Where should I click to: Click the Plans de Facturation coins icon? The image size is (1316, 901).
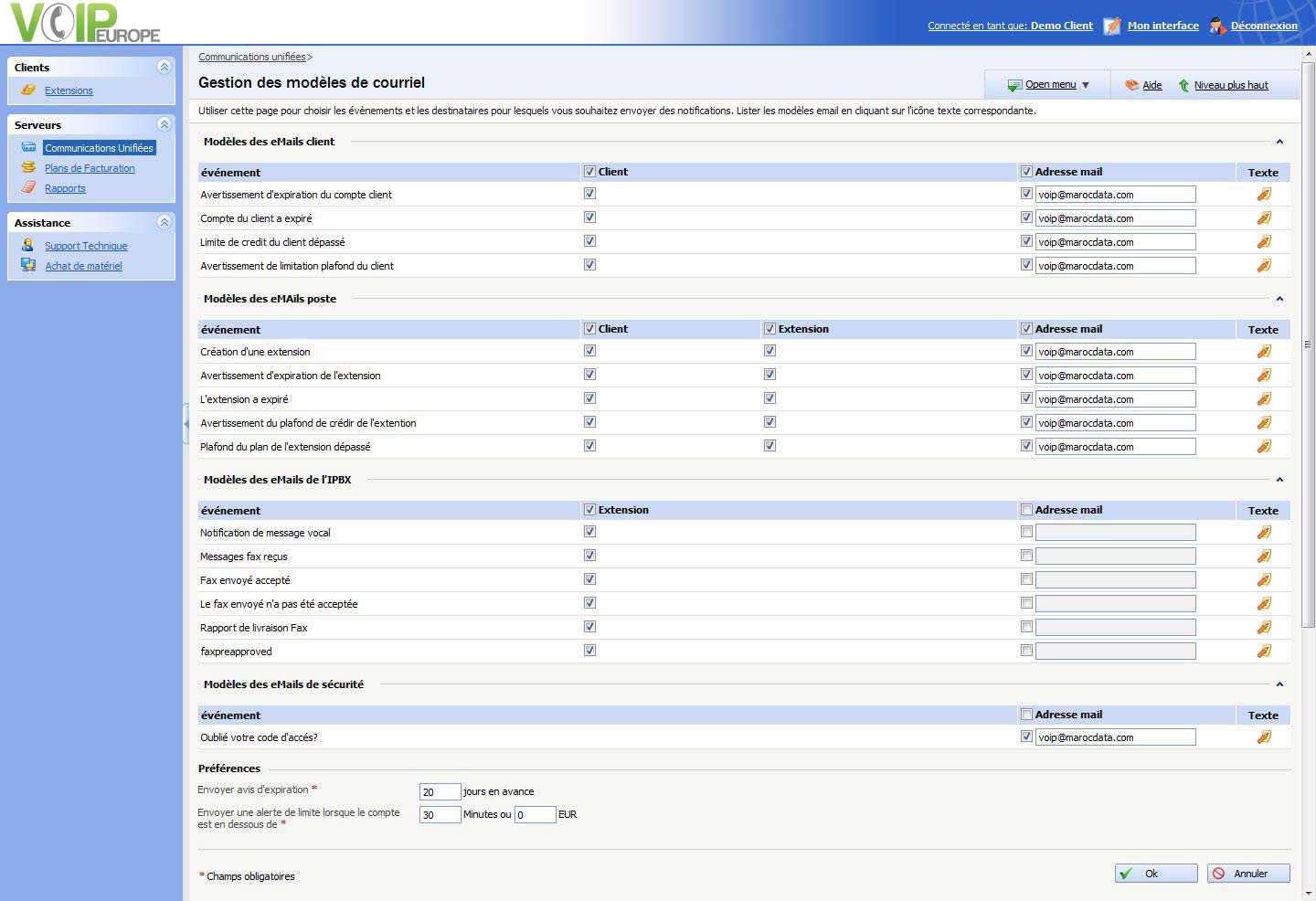28,168
